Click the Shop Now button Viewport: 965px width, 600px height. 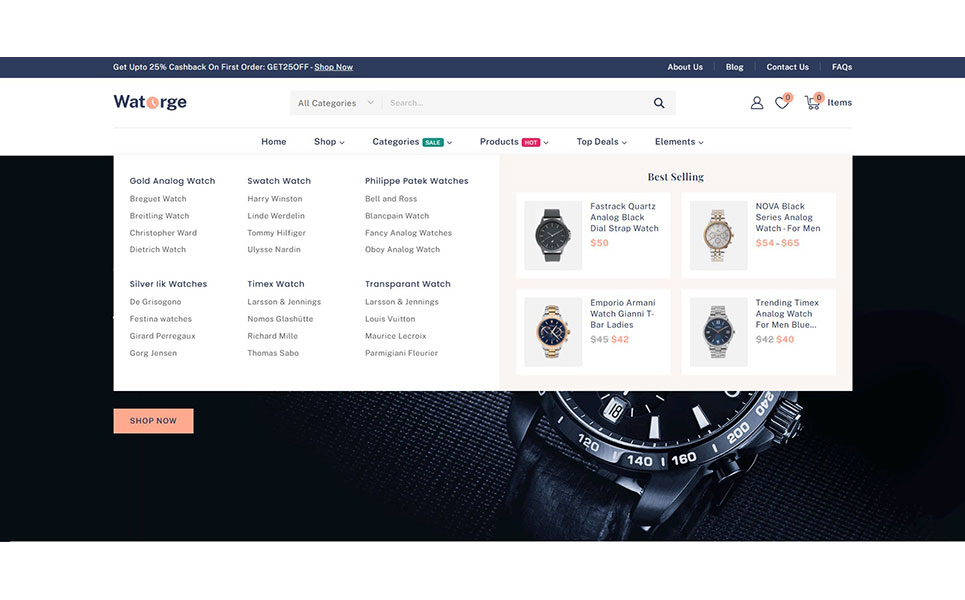(x=153, y=421)
